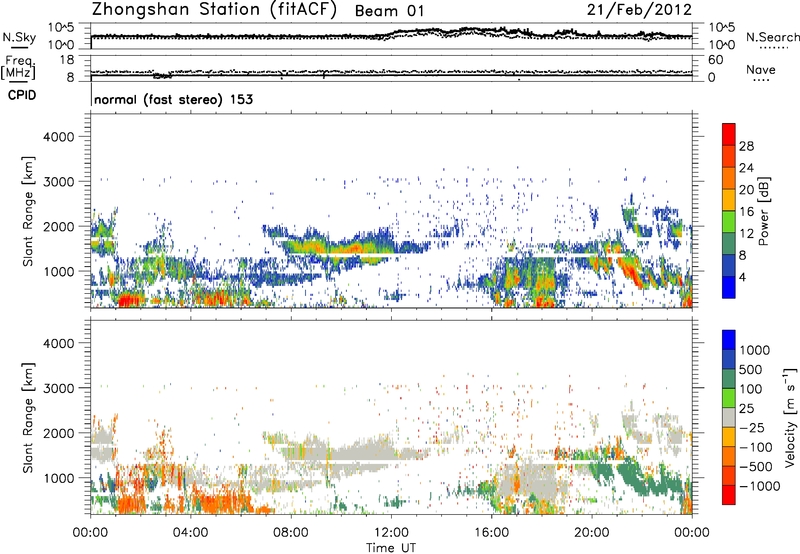Click the 'Power [dB]' colorbar label

coord(764,211)
